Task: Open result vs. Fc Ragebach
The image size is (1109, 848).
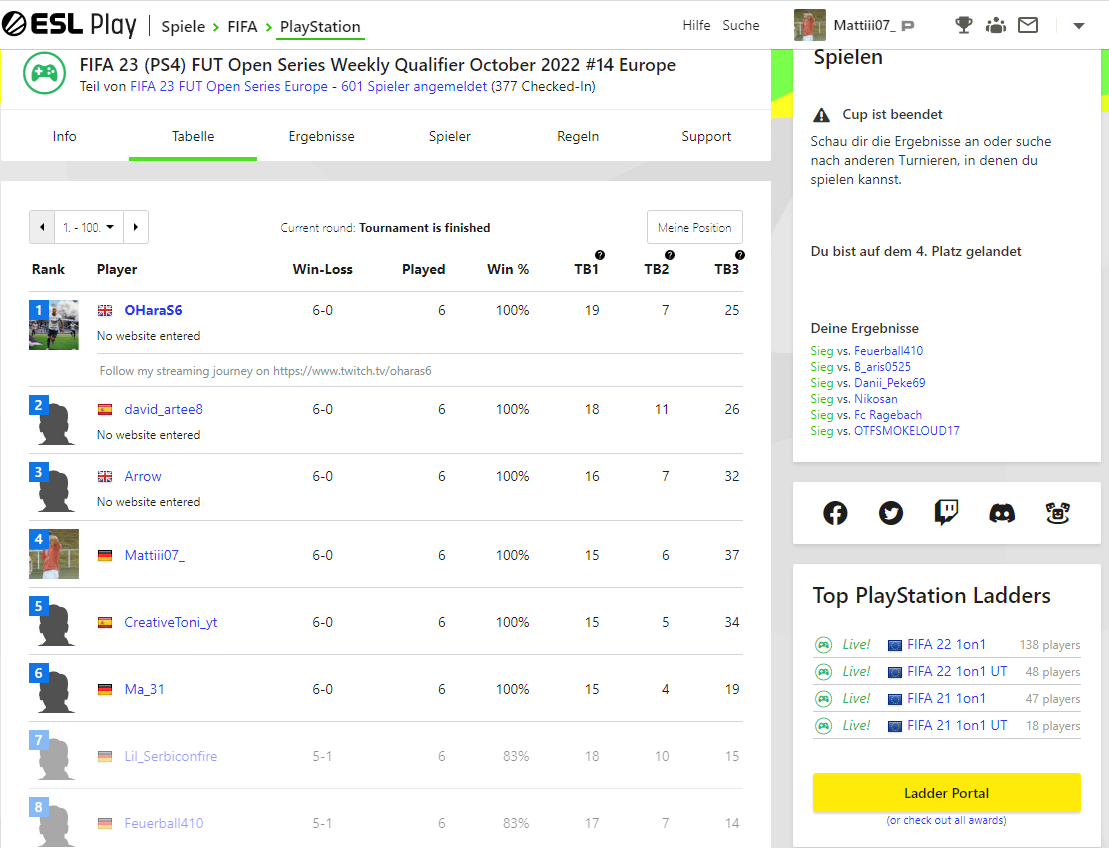Action: tap(888, 415)
